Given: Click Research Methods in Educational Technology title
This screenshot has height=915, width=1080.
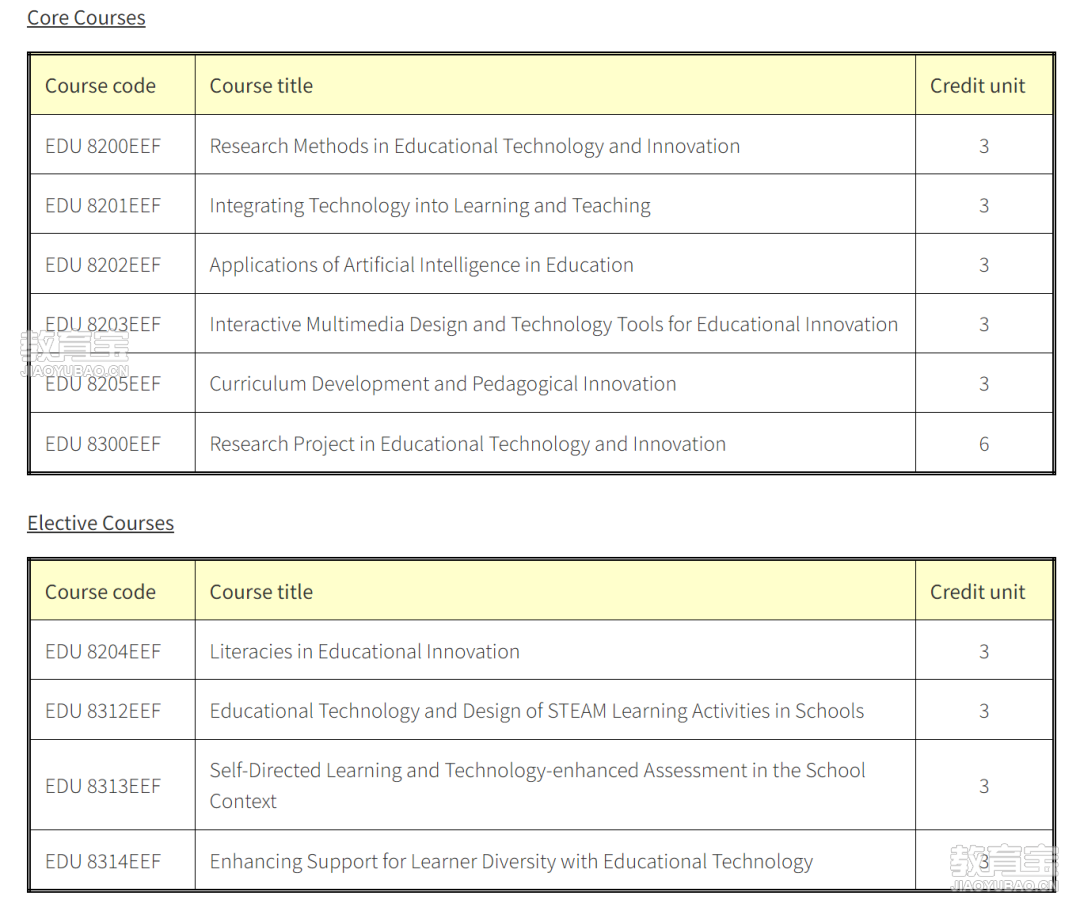Looking at the screenshot, I should [475, 146].
